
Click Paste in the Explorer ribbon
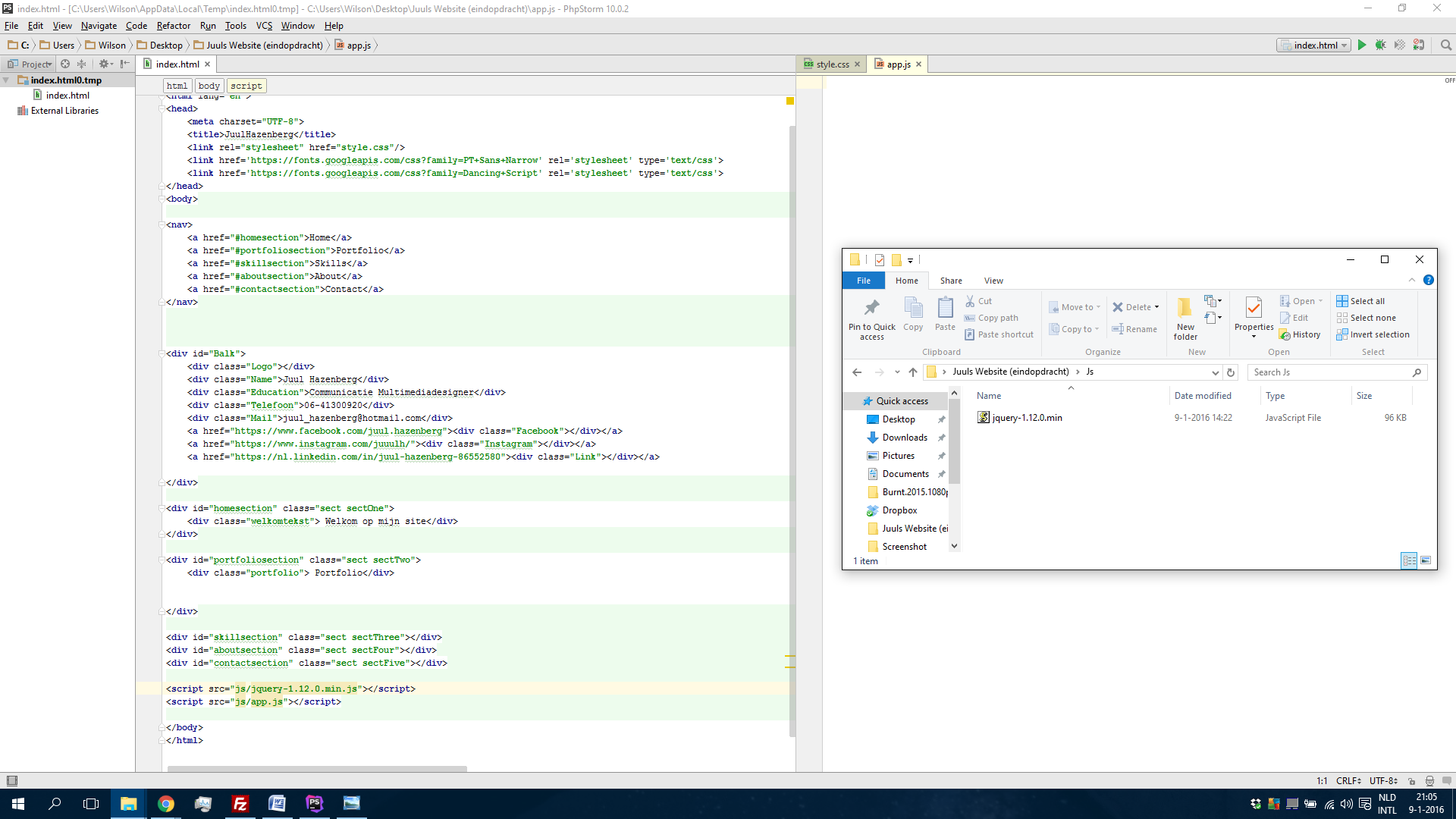pos(945,314)
